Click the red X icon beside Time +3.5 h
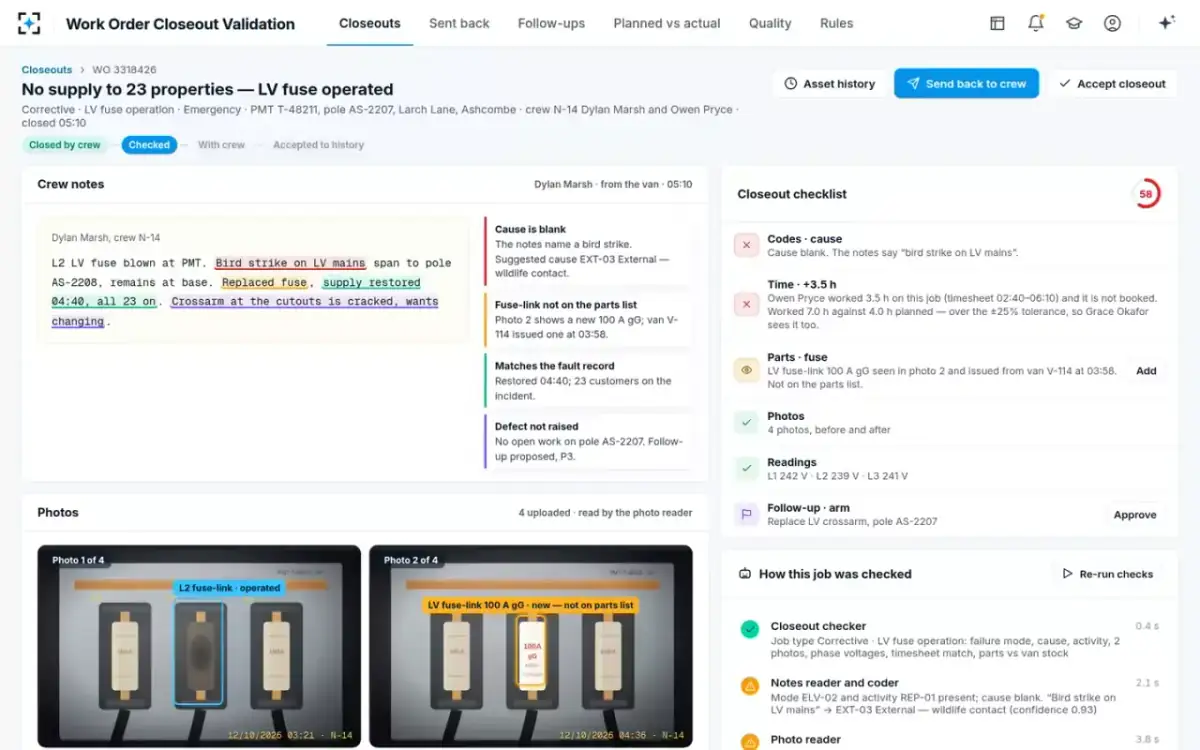The height and width of the screenshot is (750, 1200). (x=746, y=304)
